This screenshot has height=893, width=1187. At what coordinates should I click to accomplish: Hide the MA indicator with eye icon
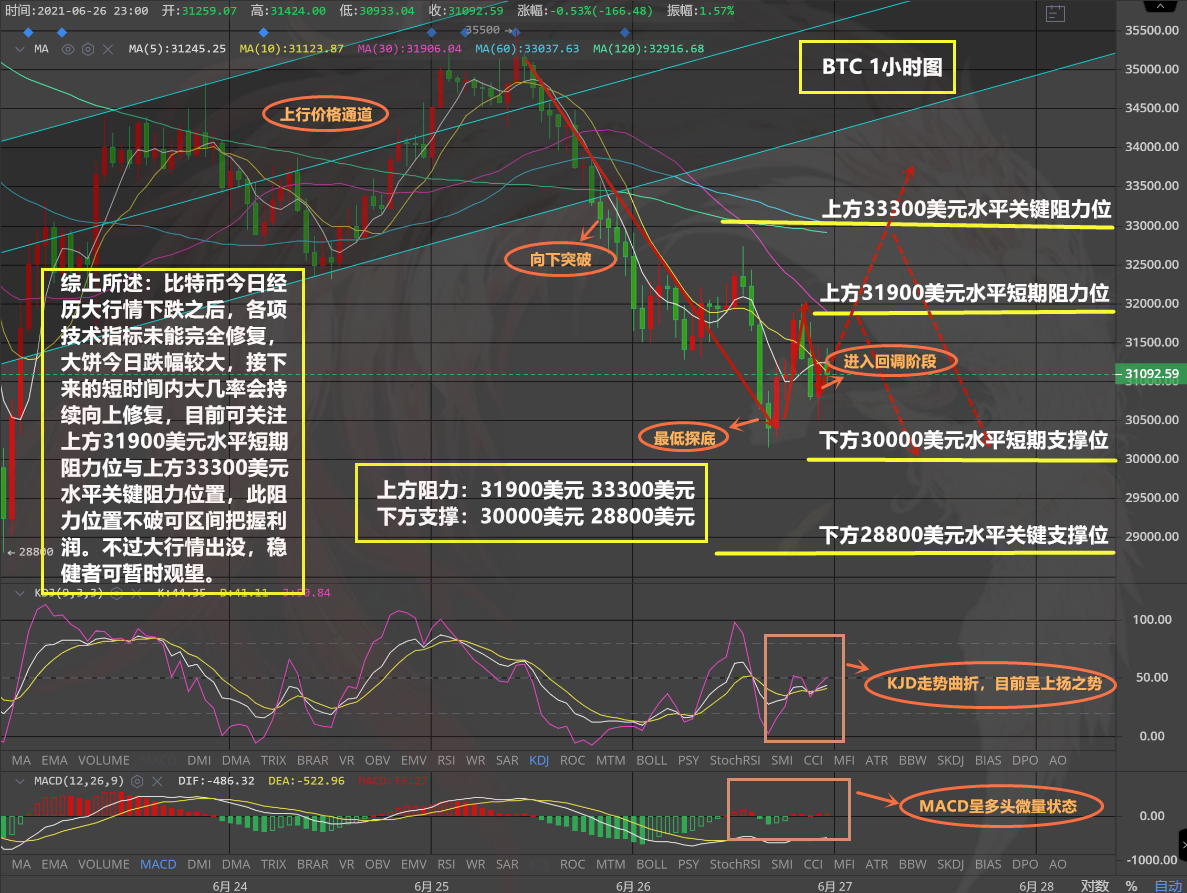coord(67,49)
